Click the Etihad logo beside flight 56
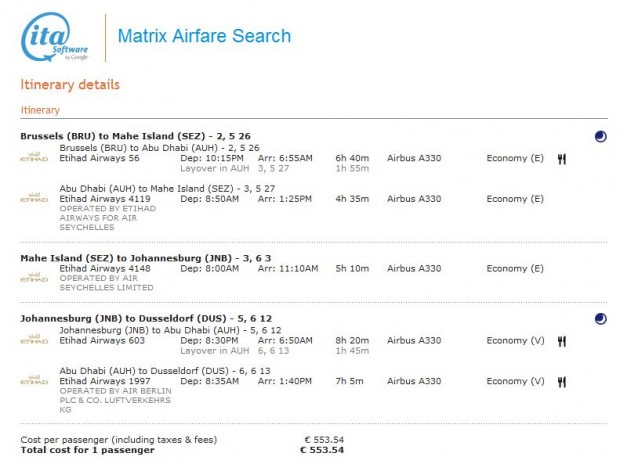This screenshot has height=464, width=620. [x=34, y=157]
